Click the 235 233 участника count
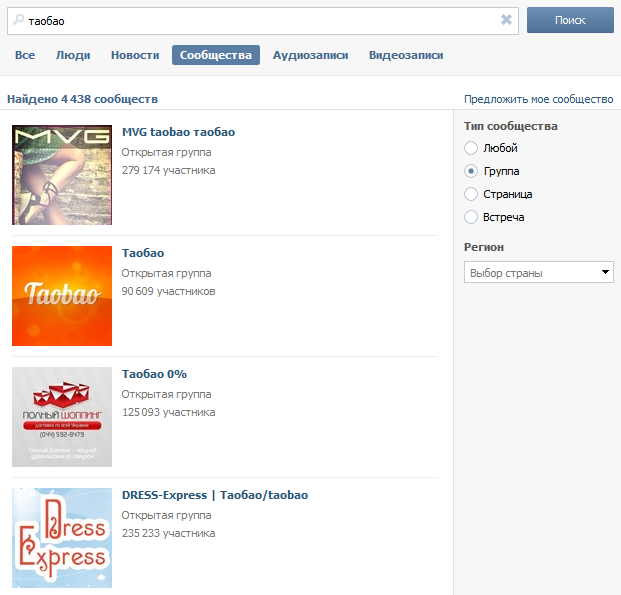 168,533
